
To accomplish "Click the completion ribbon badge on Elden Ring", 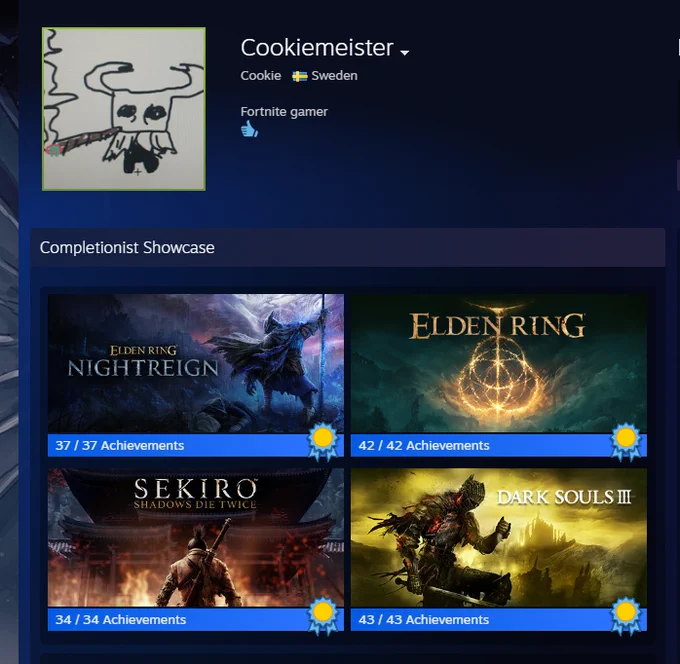I will (625, 442).
